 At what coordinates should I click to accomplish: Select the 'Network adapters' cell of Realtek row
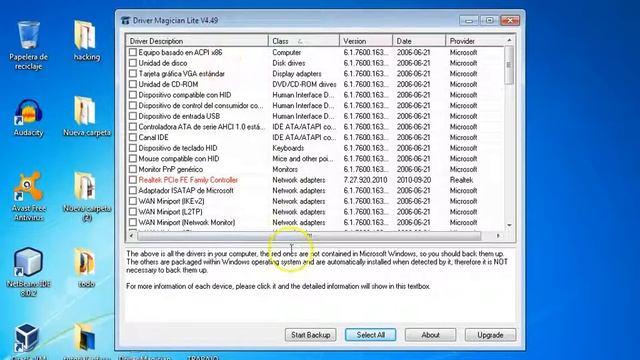coord(299,180)
